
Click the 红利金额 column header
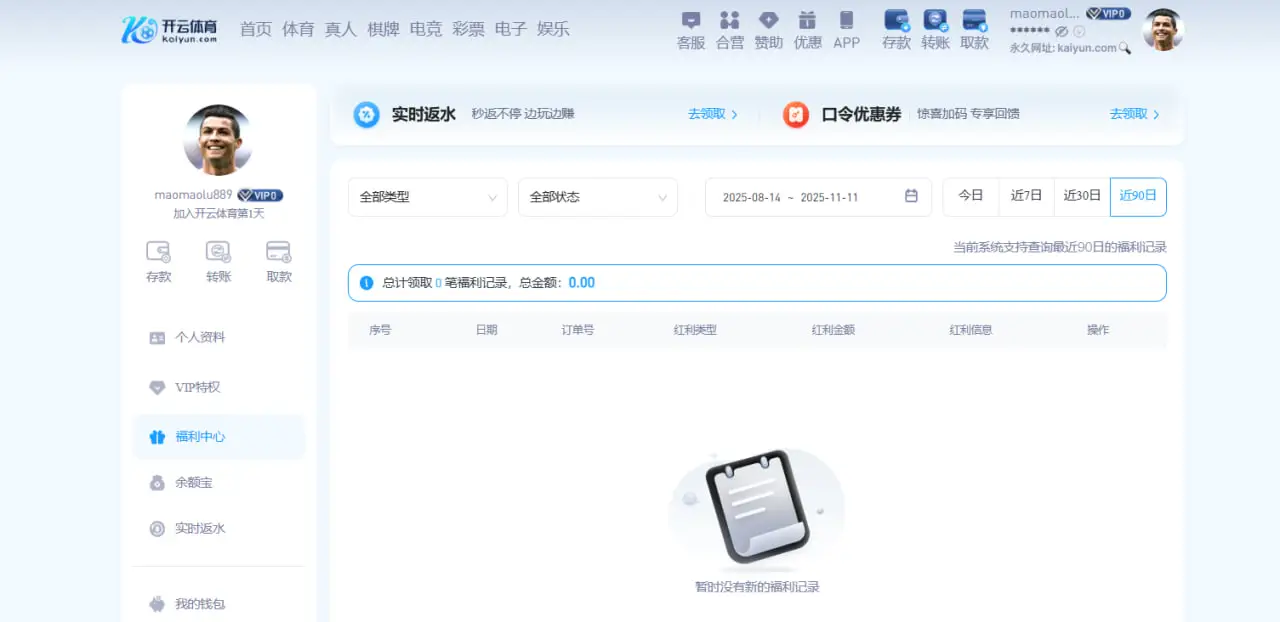point(833,330)
